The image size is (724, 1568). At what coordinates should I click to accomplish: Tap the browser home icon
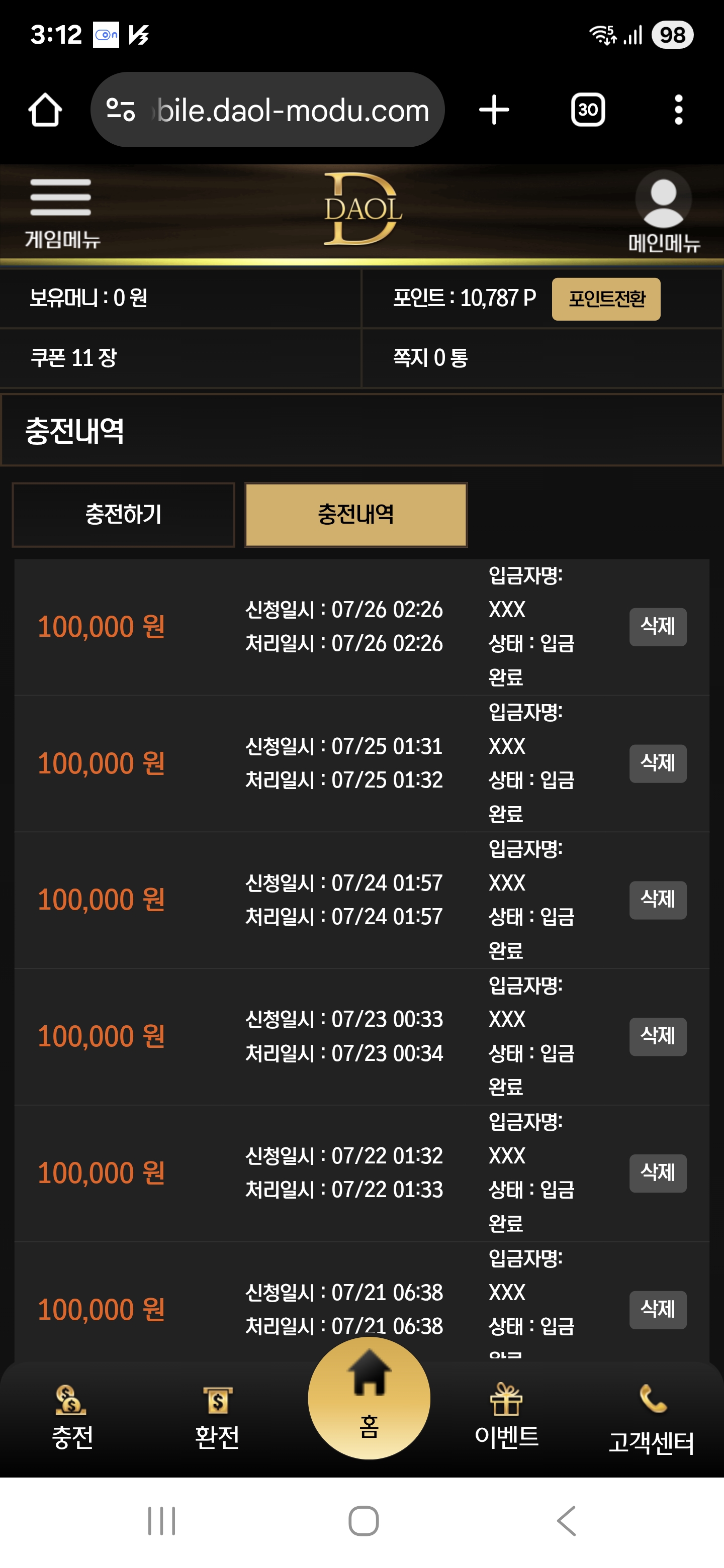click(x=45, y=110)
